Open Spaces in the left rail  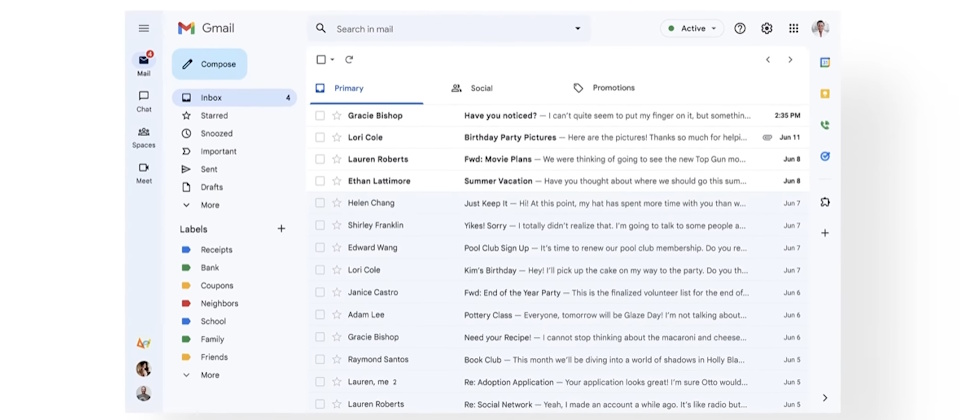pyautogui.click(x=144, y=137)
